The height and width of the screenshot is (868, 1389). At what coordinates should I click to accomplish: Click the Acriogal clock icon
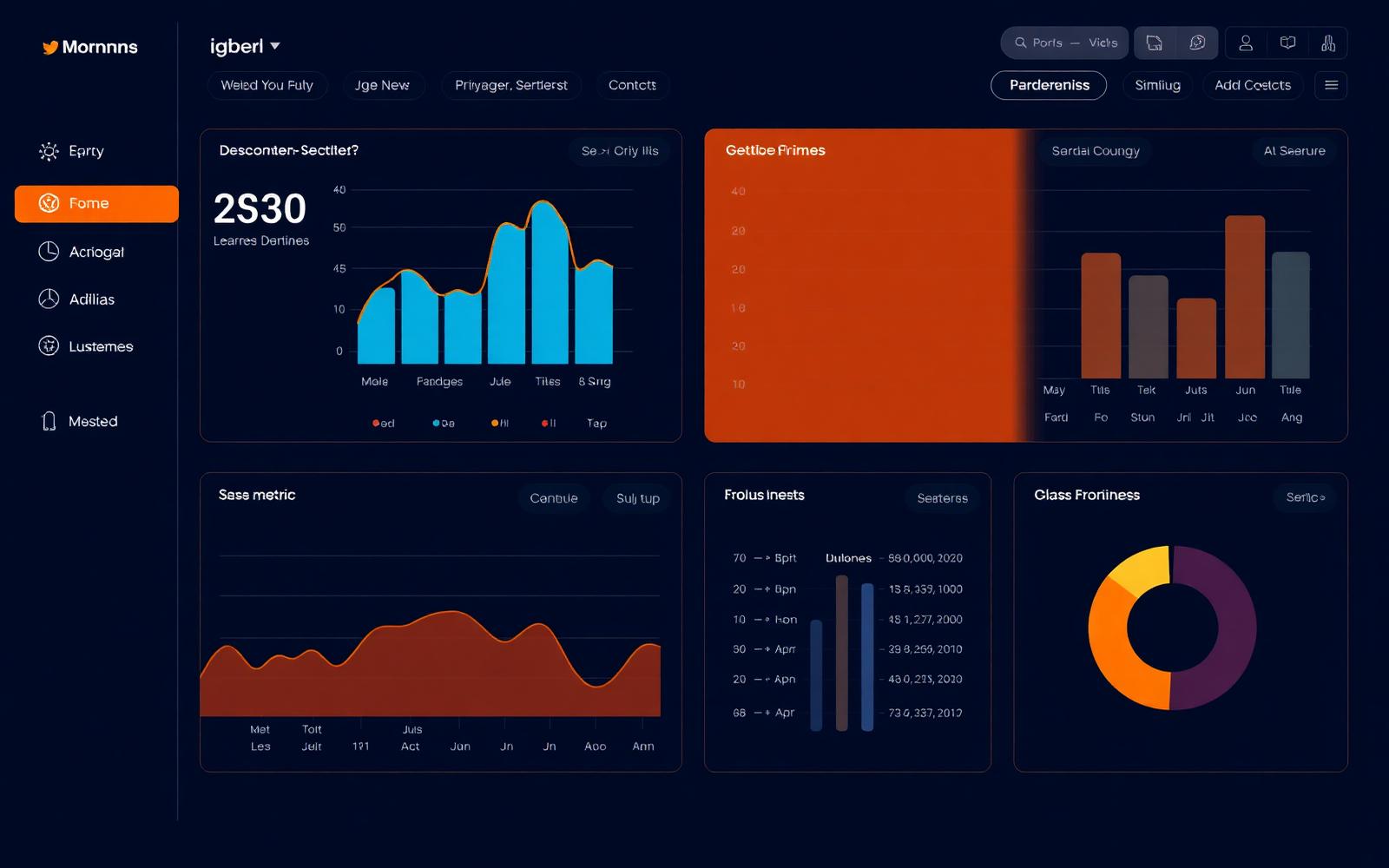tap(49, 252)
